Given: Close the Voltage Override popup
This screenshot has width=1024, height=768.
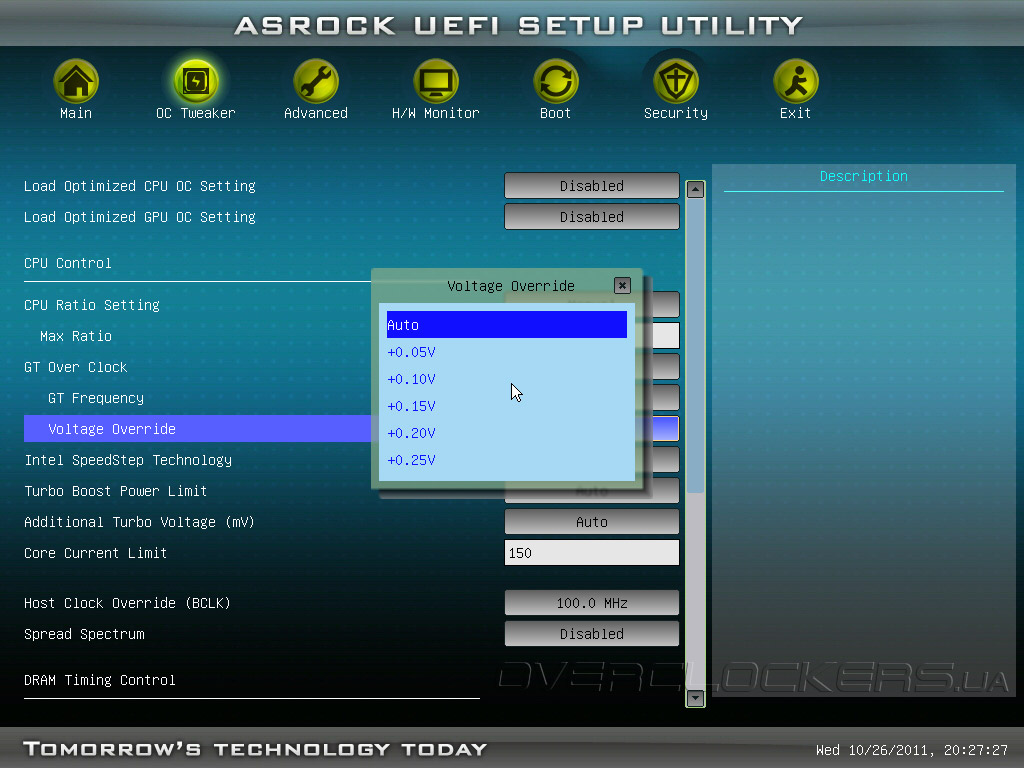Looking at the screenshot, I should tap(622, 285).
